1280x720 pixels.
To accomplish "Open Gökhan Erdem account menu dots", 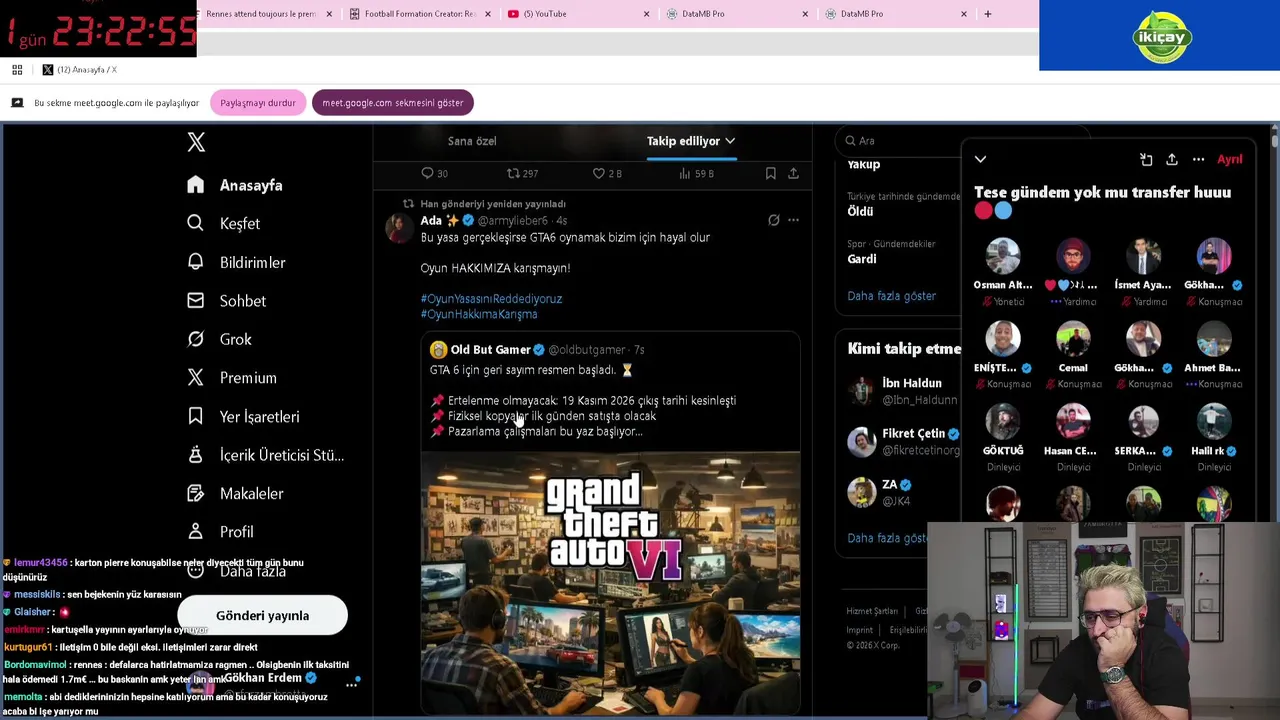I will click(351, 685).
